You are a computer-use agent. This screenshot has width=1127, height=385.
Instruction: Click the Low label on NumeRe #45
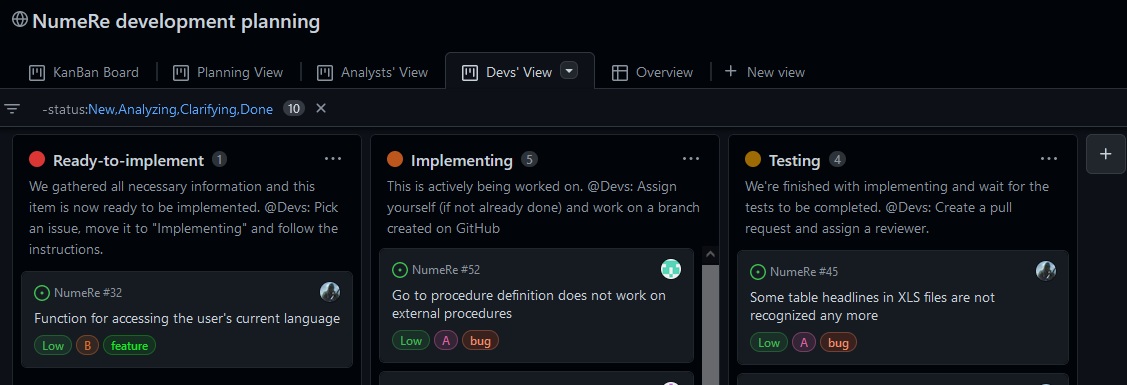click(769, 343)
